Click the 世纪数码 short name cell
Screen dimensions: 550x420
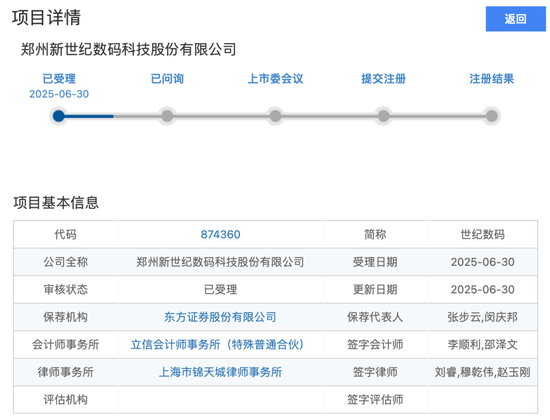point(483,234)
